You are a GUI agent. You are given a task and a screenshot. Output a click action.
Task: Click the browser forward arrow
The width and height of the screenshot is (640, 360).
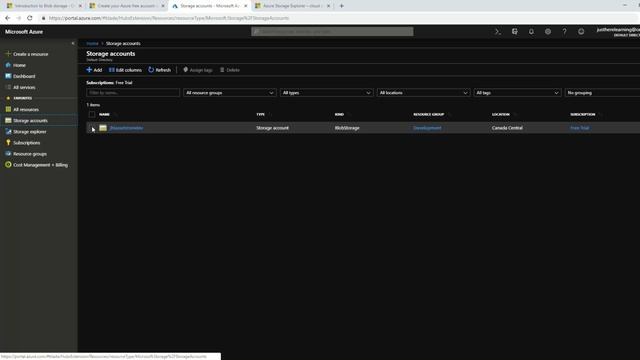point(18,18)
